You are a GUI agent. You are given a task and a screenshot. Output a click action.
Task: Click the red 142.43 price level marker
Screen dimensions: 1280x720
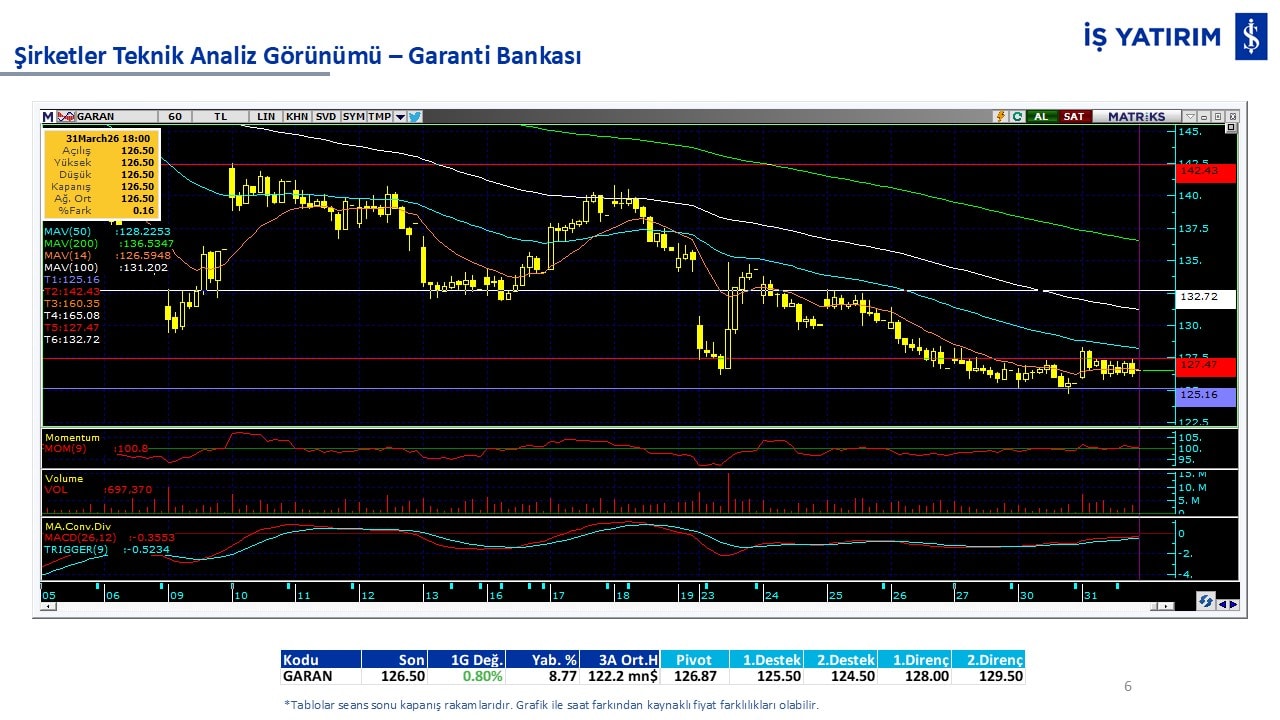point(1207,172)
